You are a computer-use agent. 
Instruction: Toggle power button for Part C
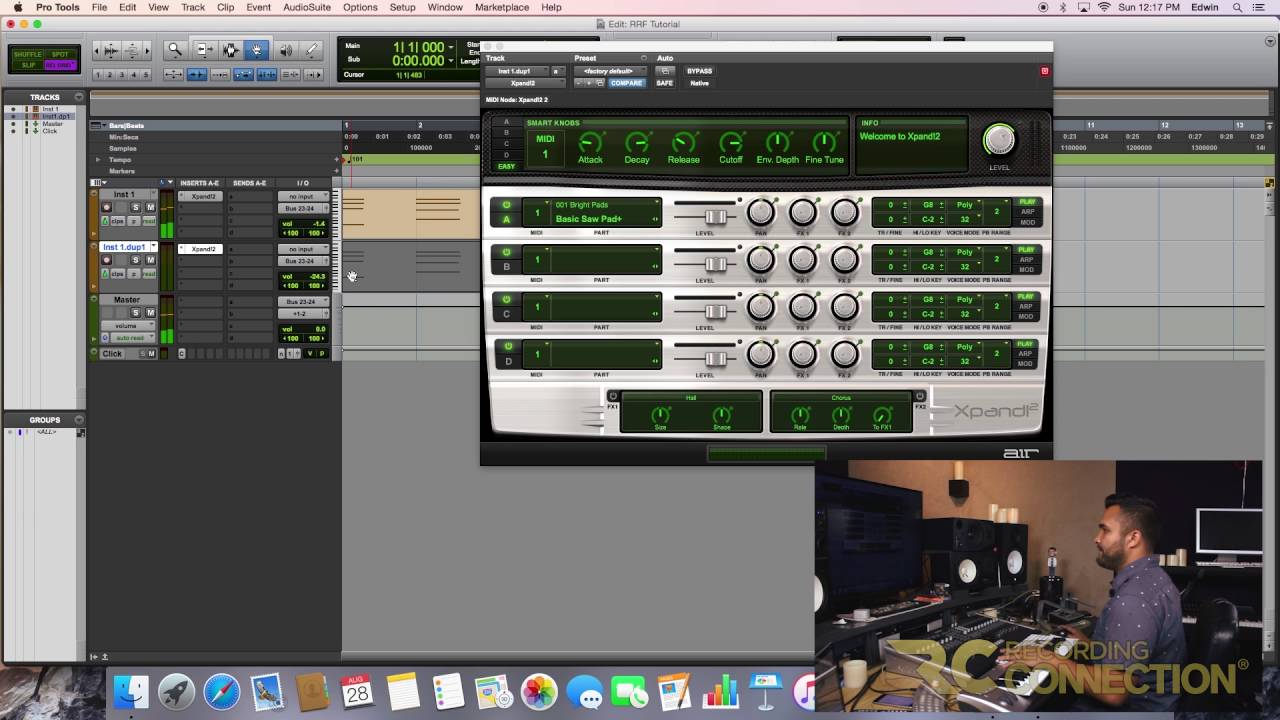point(507,299)
